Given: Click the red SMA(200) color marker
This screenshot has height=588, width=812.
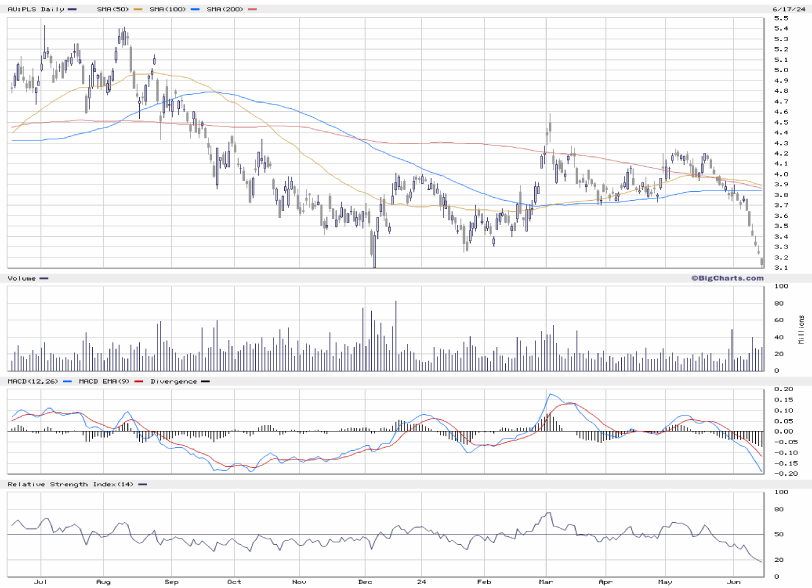Looking at the screenshot, I should tap(251, 9).
